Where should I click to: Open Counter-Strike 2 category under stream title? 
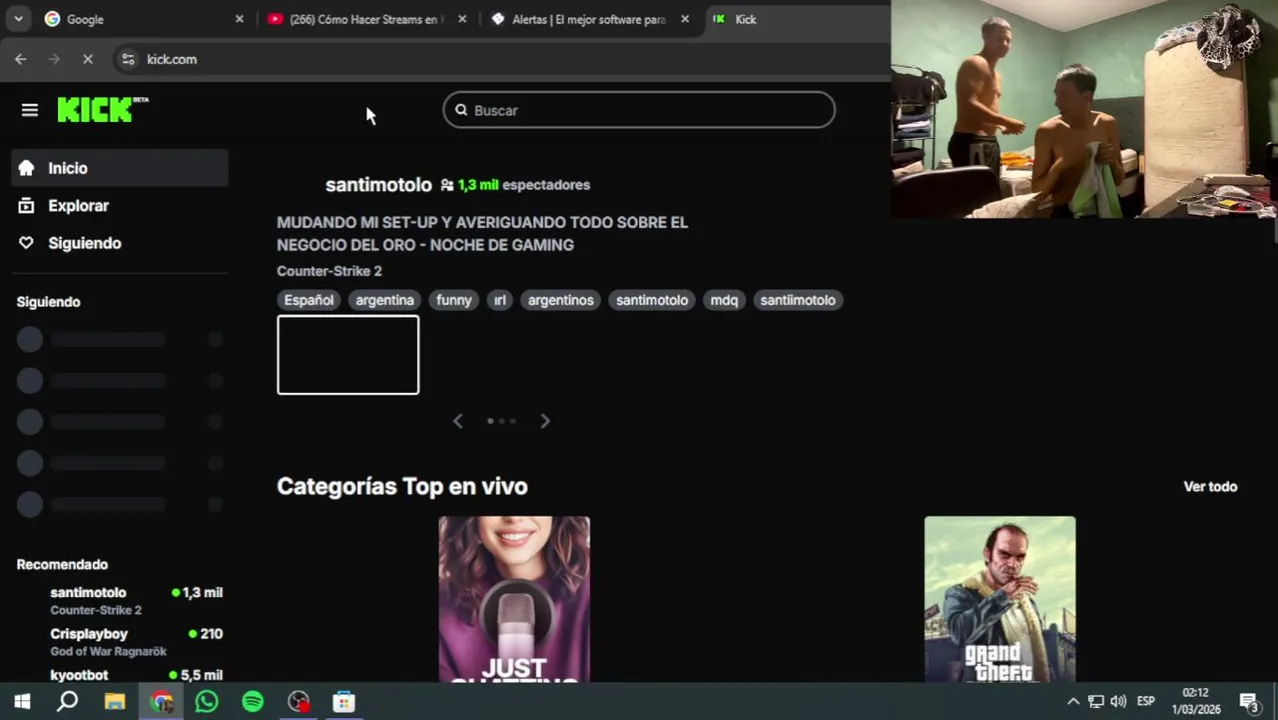pos(329,271)
